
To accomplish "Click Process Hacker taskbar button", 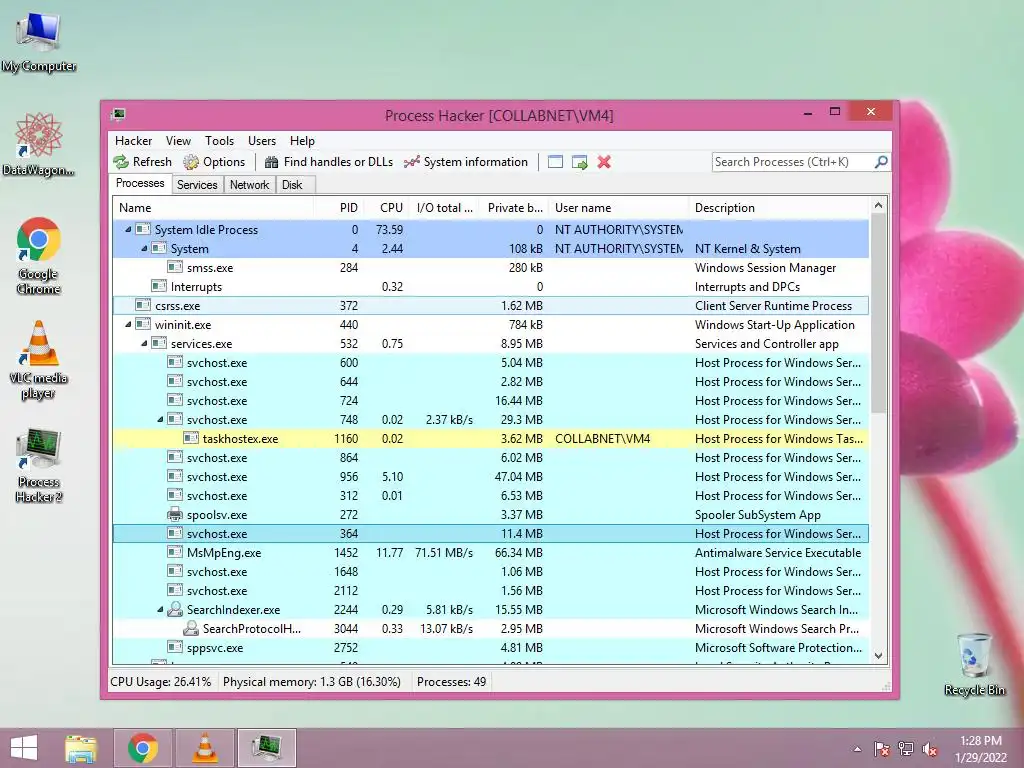I will (266, 748).
